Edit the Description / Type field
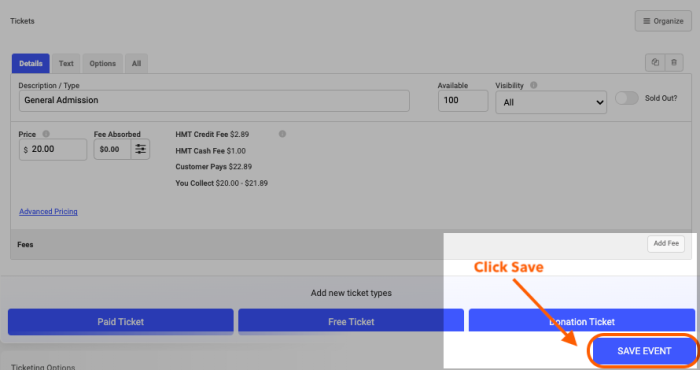 pos(214,101)
